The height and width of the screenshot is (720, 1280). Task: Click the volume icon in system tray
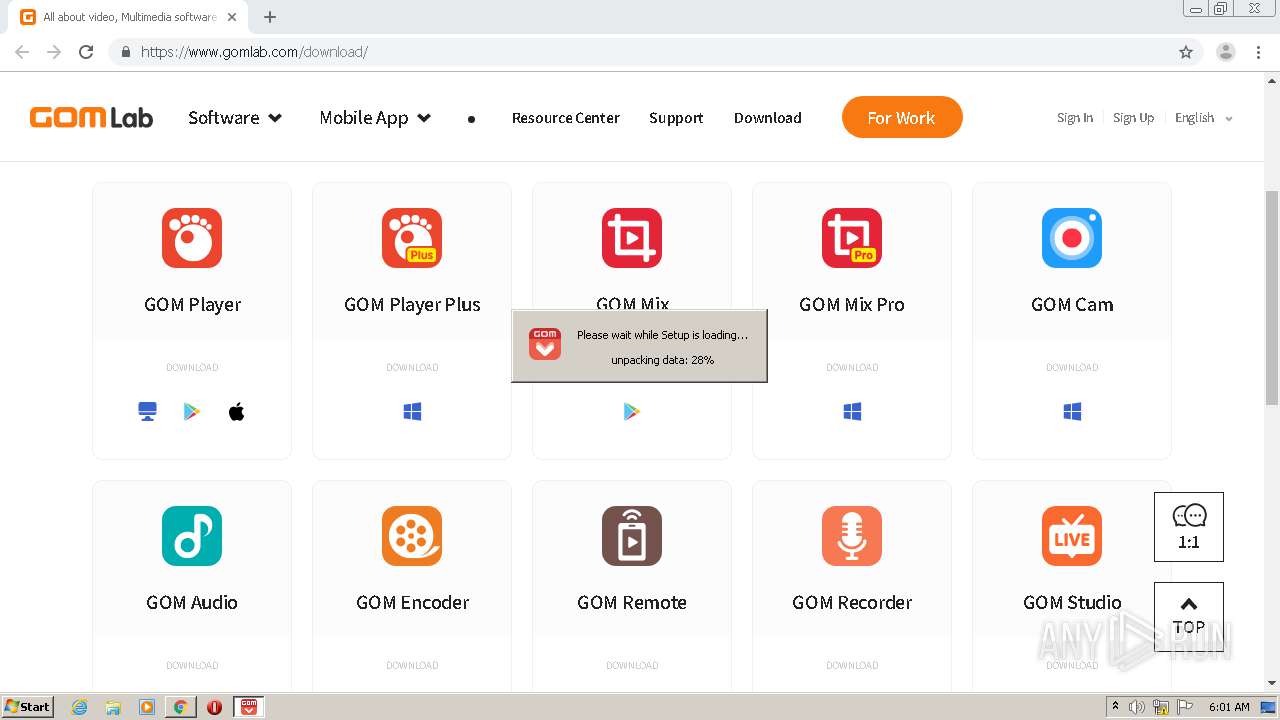pyautogui.click(x=1137, y=707)
